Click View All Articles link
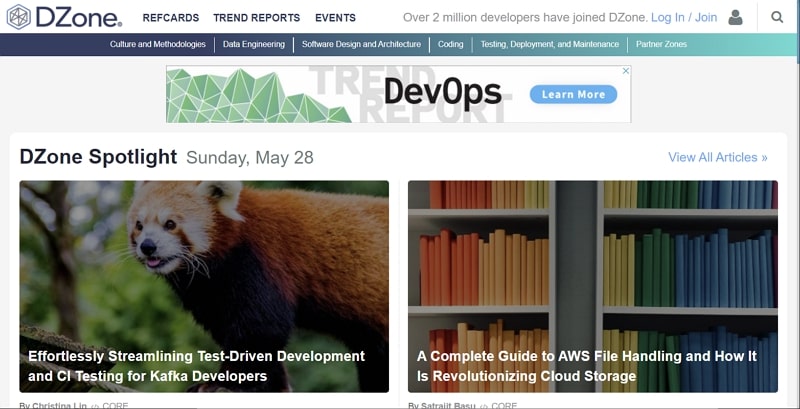800x409 pixels. click(718, 157)
